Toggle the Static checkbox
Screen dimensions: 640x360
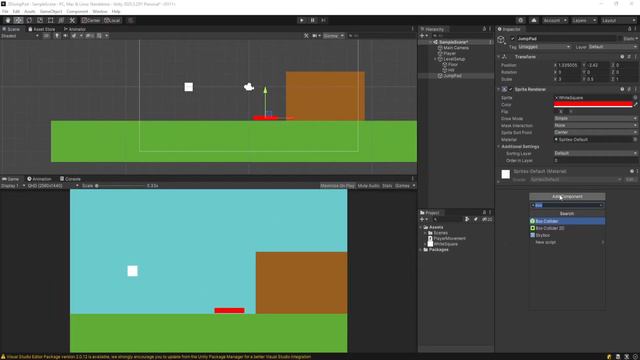(620, 39)
